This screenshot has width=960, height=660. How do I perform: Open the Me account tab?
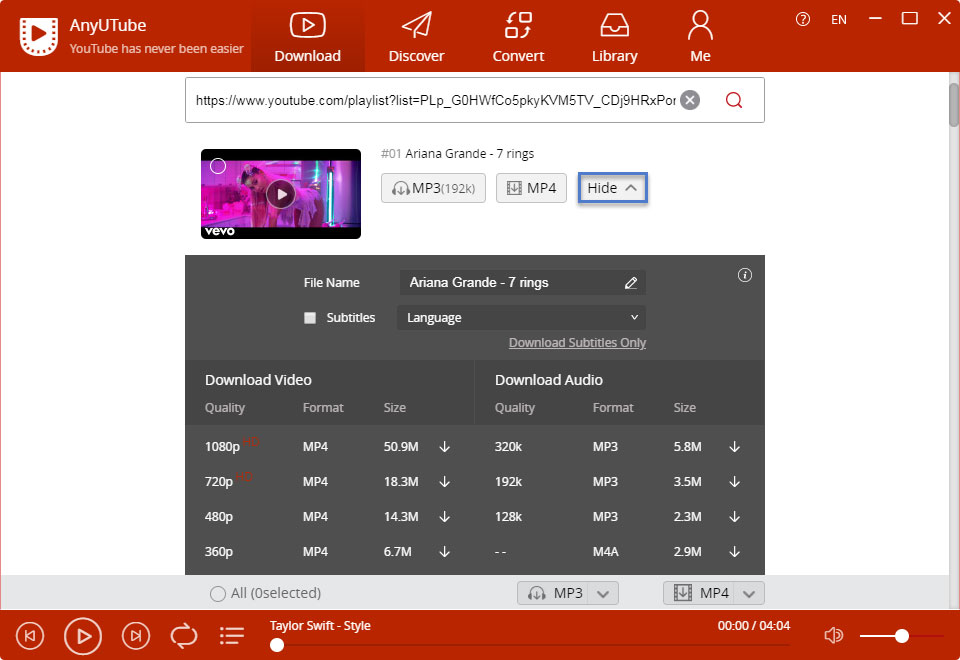tap(700, 37)
